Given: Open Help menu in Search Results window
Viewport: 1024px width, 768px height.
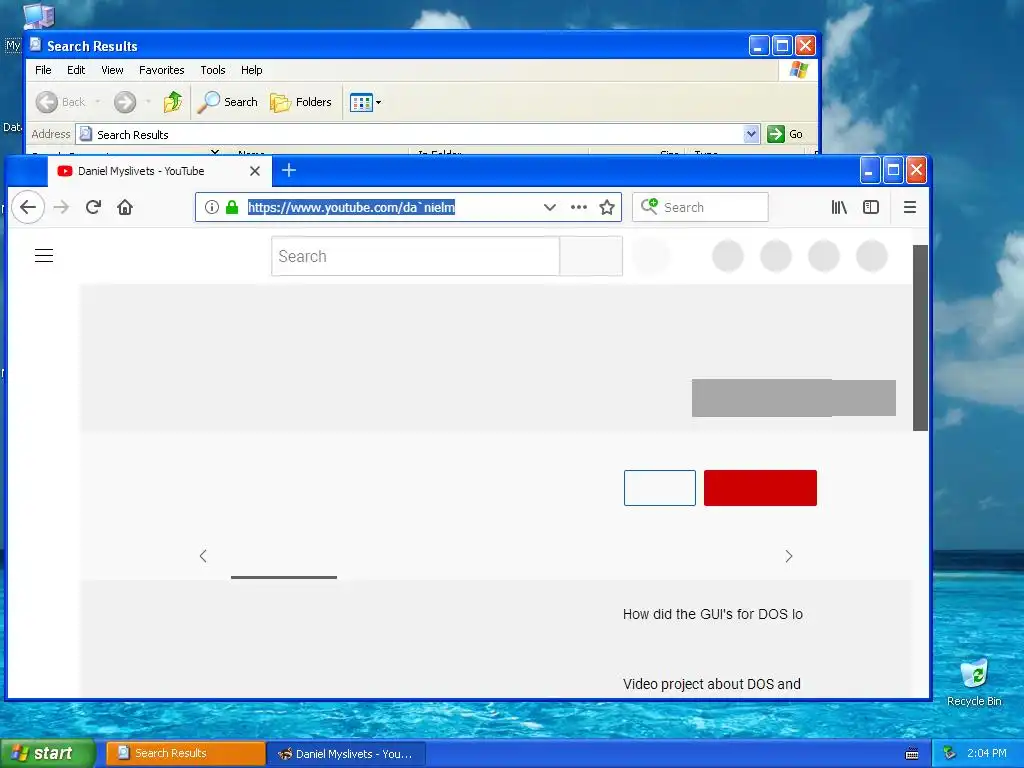Looking at the screenshot, I should point(251,70).
